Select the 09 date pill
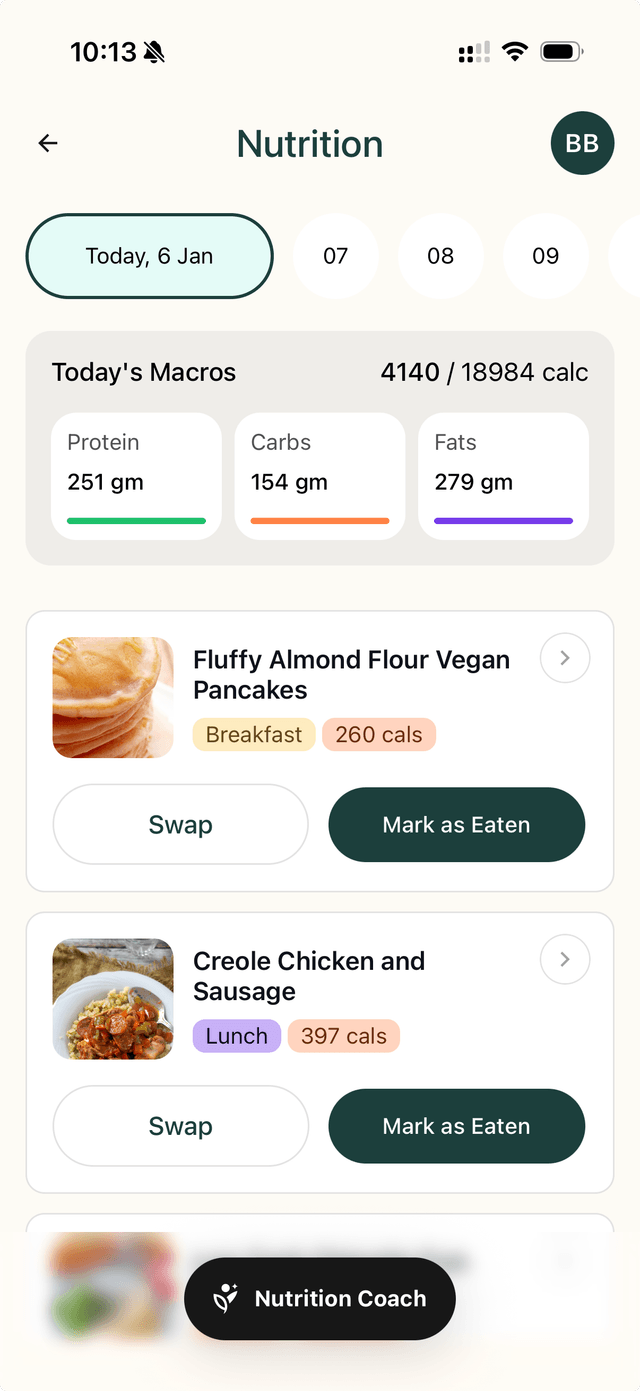The width and height of the screenshot is (640, 1391). click(545, 256)
